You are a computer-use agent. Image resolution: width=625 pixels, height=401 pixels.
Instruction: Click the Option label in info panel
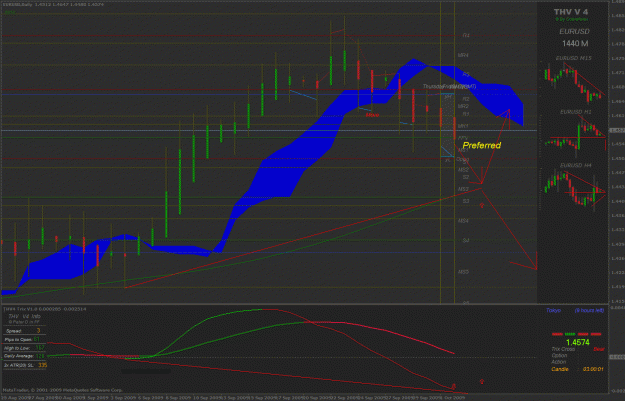[x=559, y=356]
